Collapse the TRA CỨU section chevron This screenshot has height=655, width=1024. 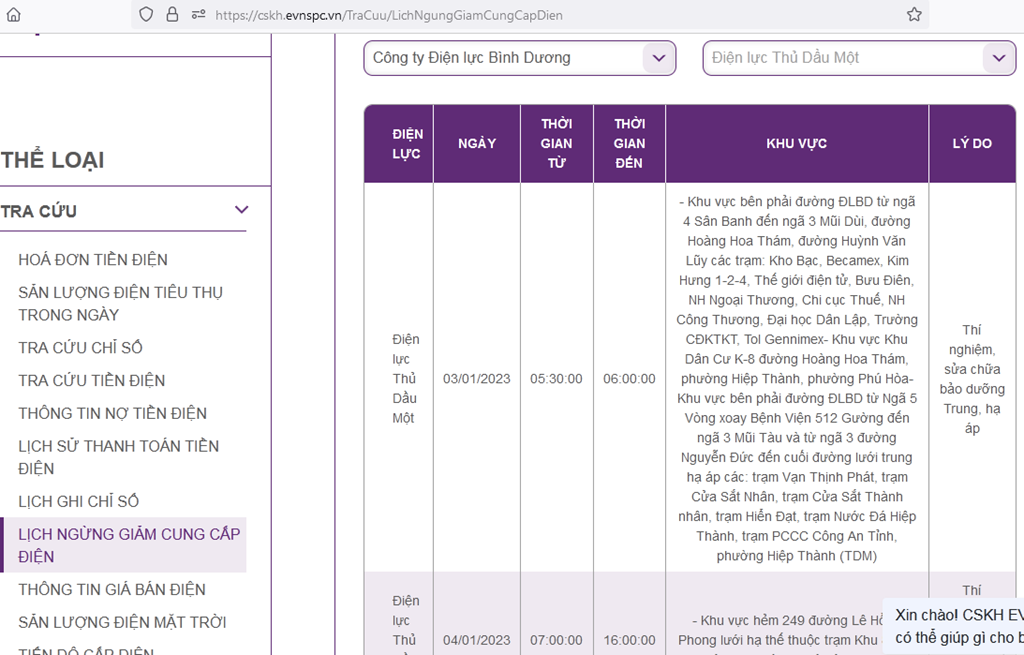[x=242, y=210]
